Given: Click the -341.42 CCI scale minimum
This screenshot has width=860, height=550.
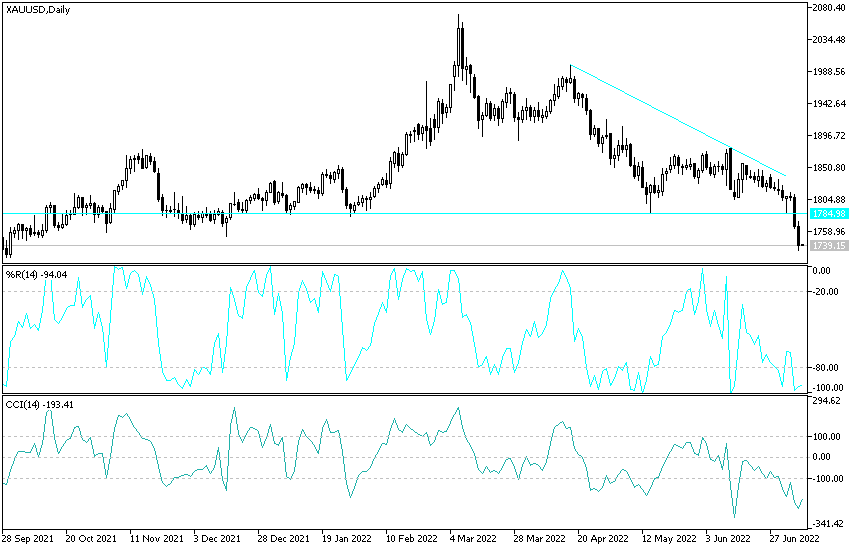Looking at the screenshot, I should (828, 524).
